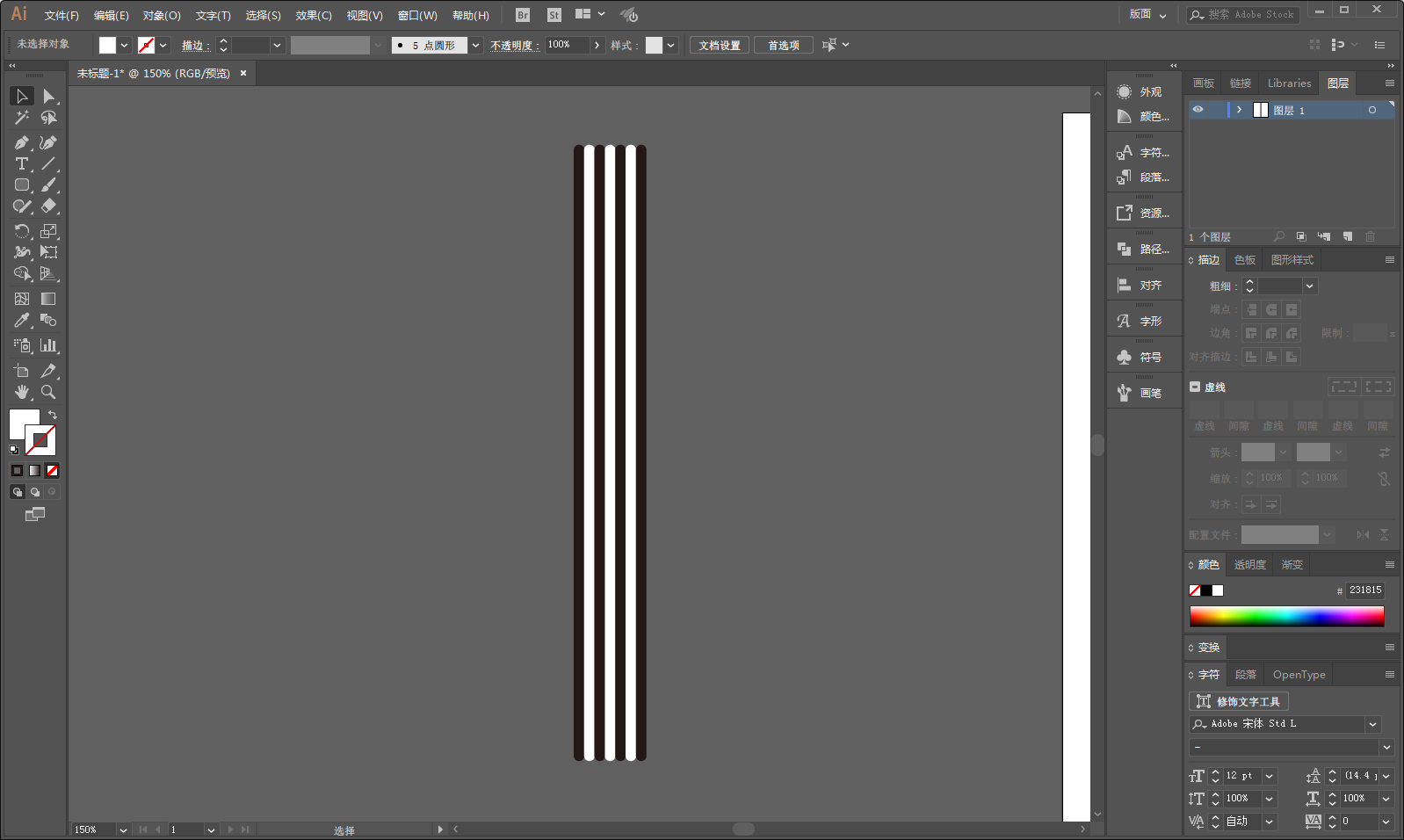Open the stroke weight 粗细 dropdown
The width and height of the screenshot is (1404, 840).
point(1310,286)
